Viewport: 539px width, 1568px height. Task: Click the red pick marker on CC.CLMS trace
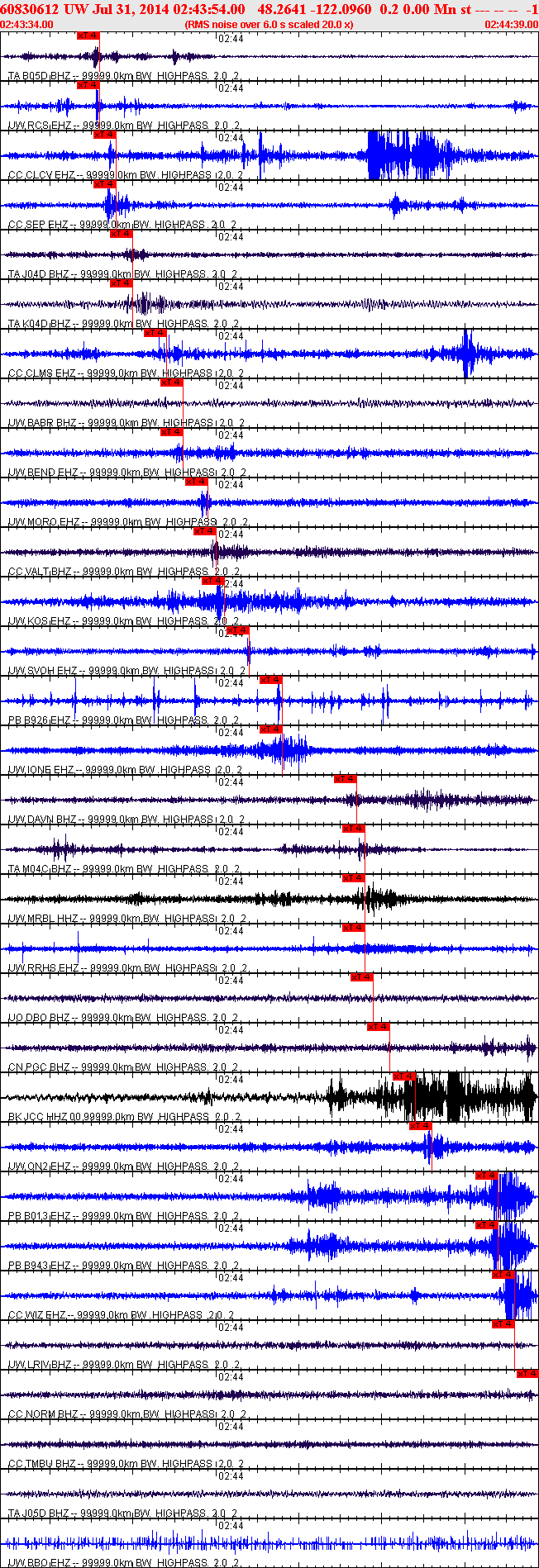pyautogui.click(x=155, y=333)
